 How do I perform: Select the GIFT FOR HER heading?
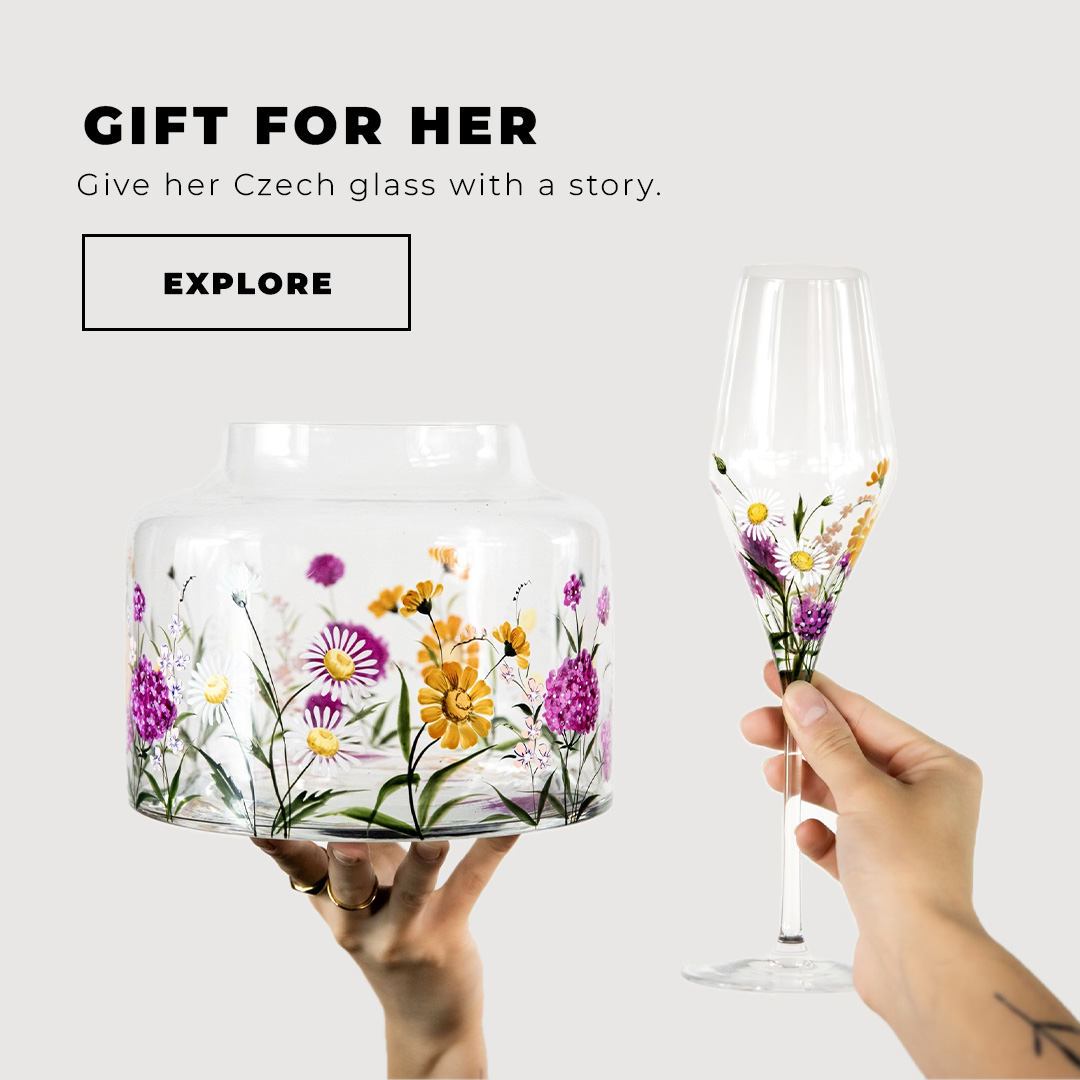[310, 125]
